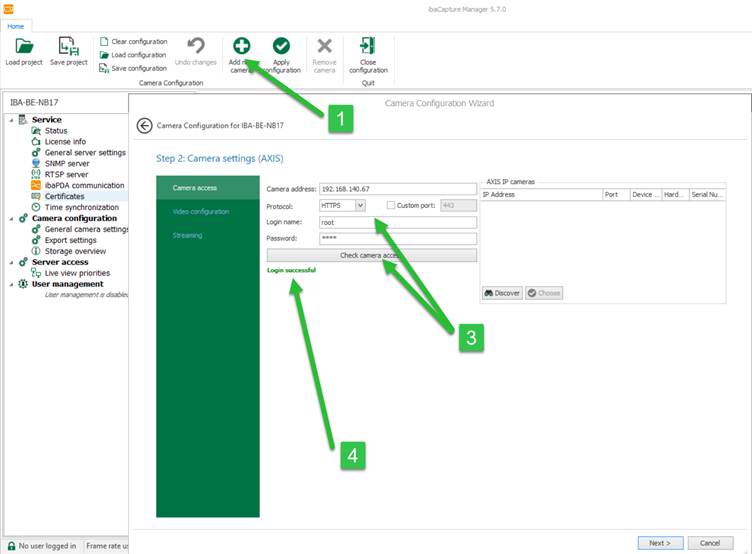Open Time synchronization settings

pyautogui.click(x=82, y=207)
